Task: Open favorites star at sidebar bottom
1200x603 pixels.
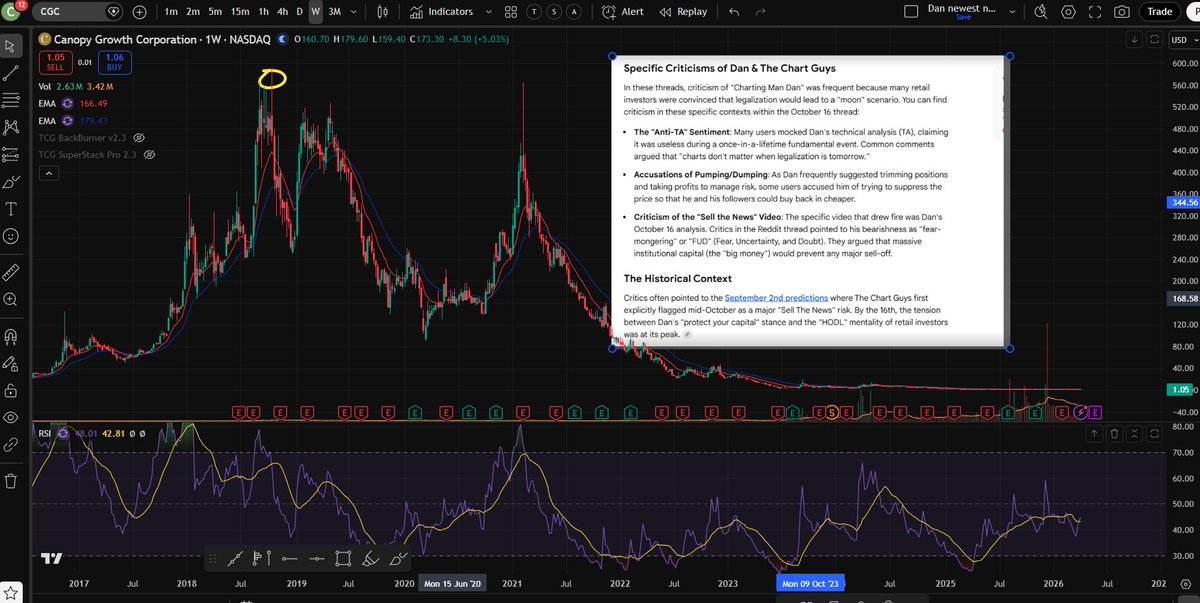Action: [x=11, y=591]
